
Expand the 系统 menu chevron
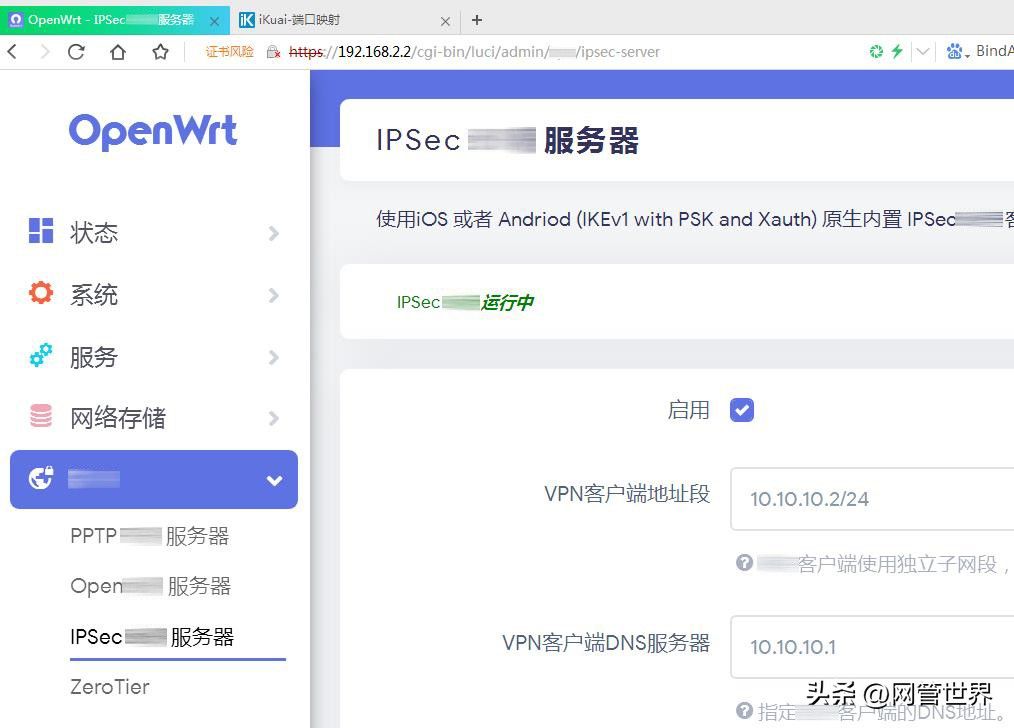tap(274, 295)
